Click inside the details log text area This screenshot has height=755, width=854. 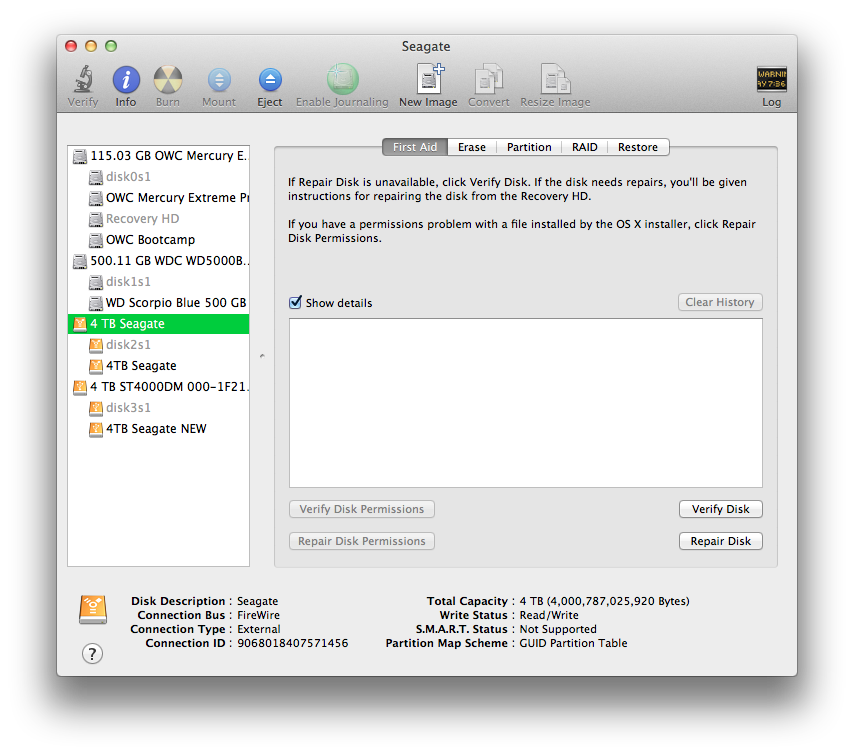[x=526, y=403]
